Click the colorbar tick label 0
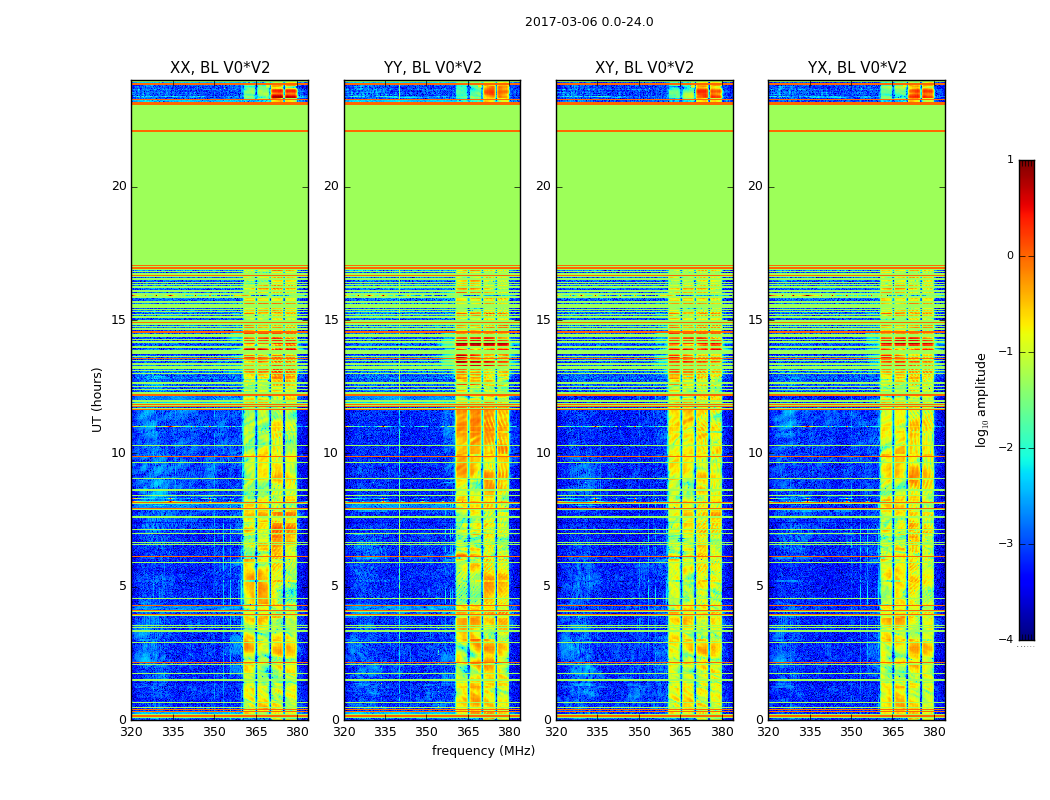Viewport: 1050px width, 800px height. pos(1010,256)
